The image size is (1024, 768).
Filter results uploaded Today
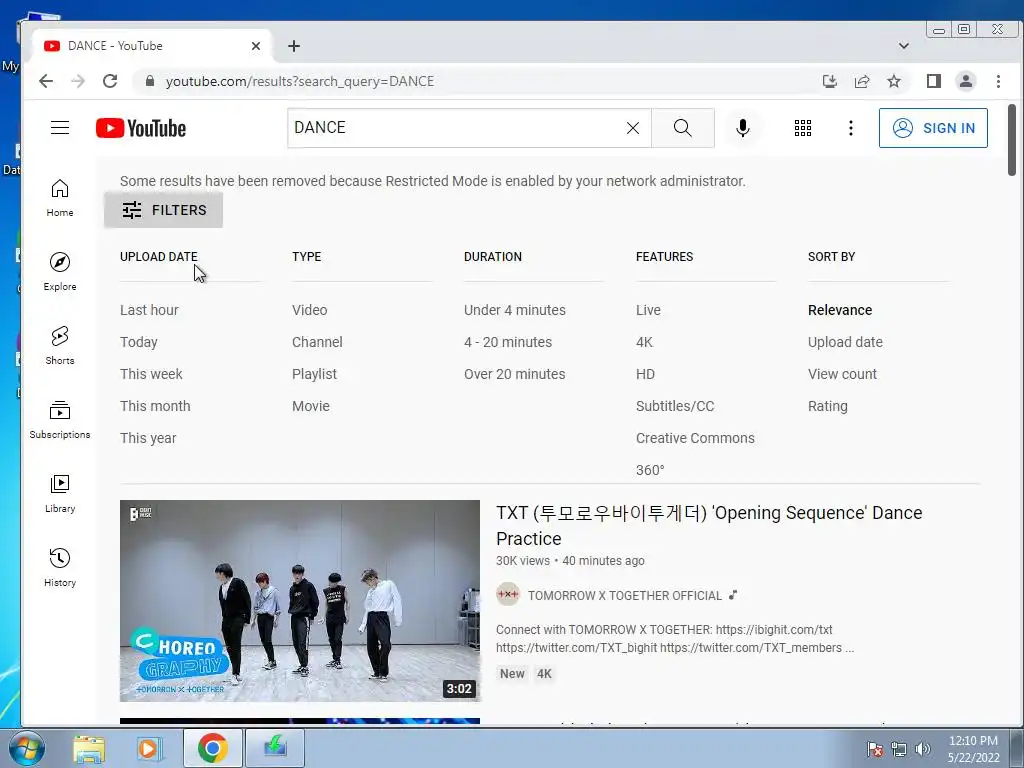[x=138, y=342]
